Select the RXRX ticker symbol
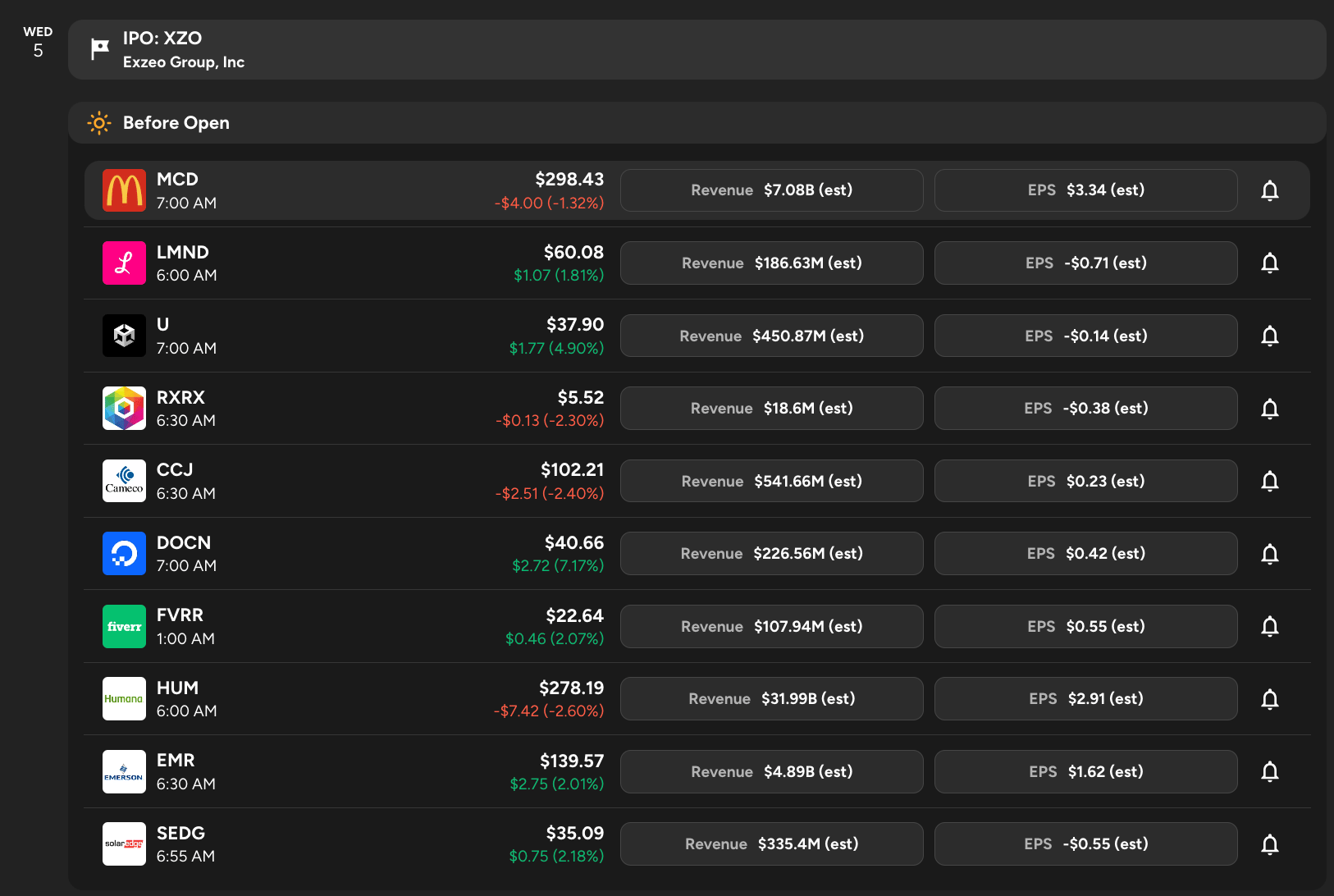 [x=180, y=397]
